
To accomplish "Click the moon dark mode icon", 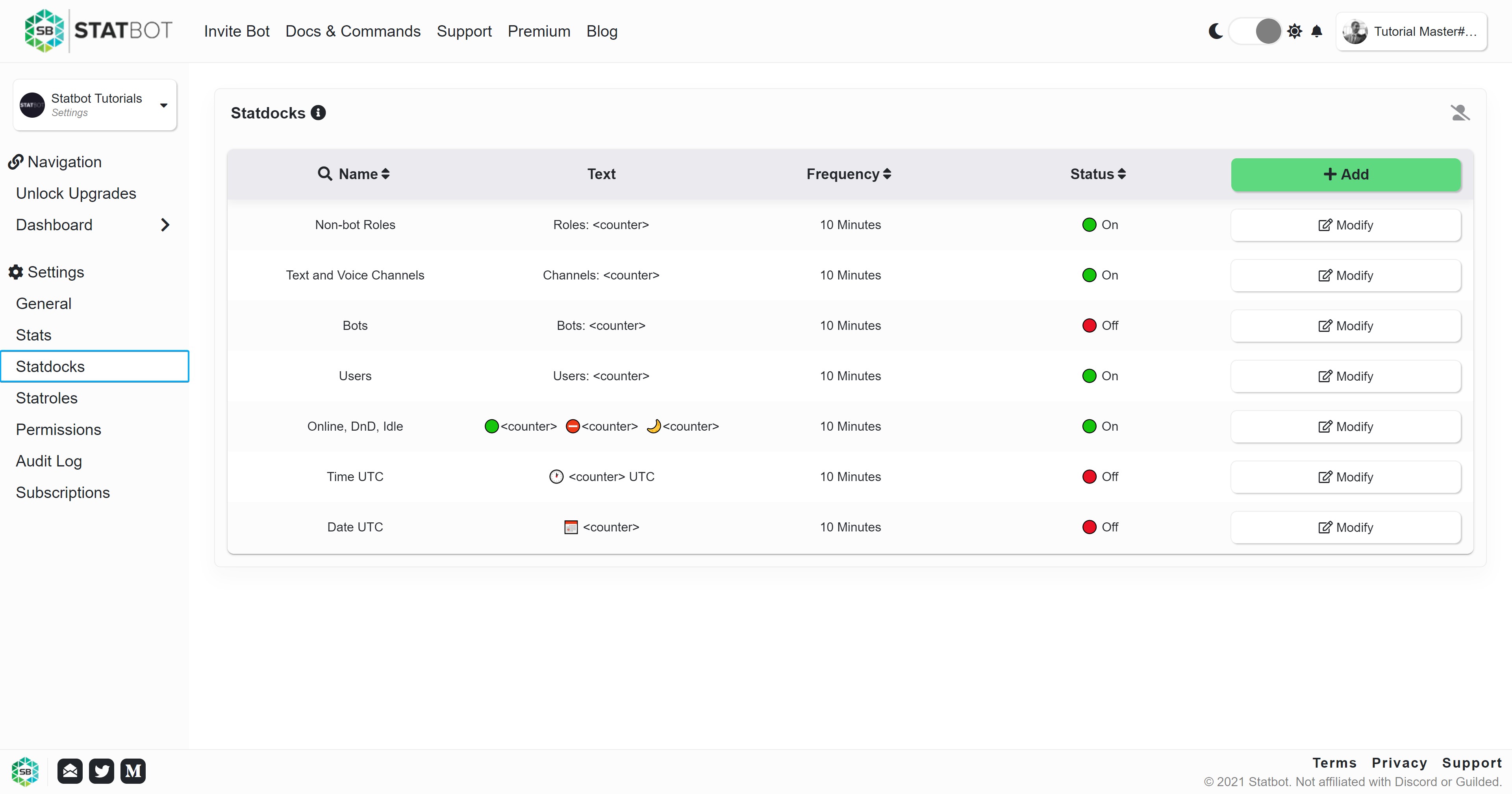I will point(1216,31).
